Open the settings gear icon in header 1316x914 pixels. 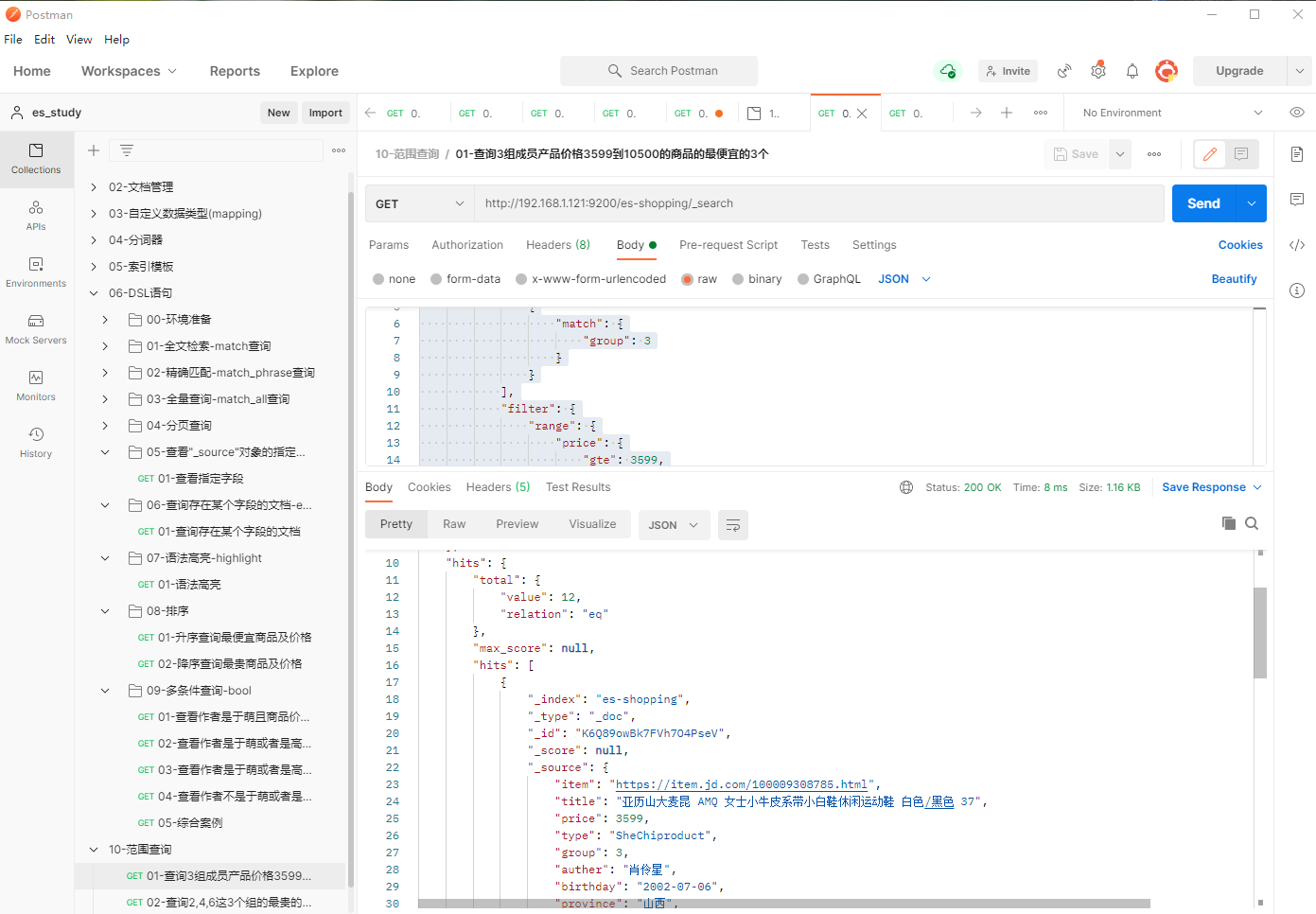[1097, 71]
